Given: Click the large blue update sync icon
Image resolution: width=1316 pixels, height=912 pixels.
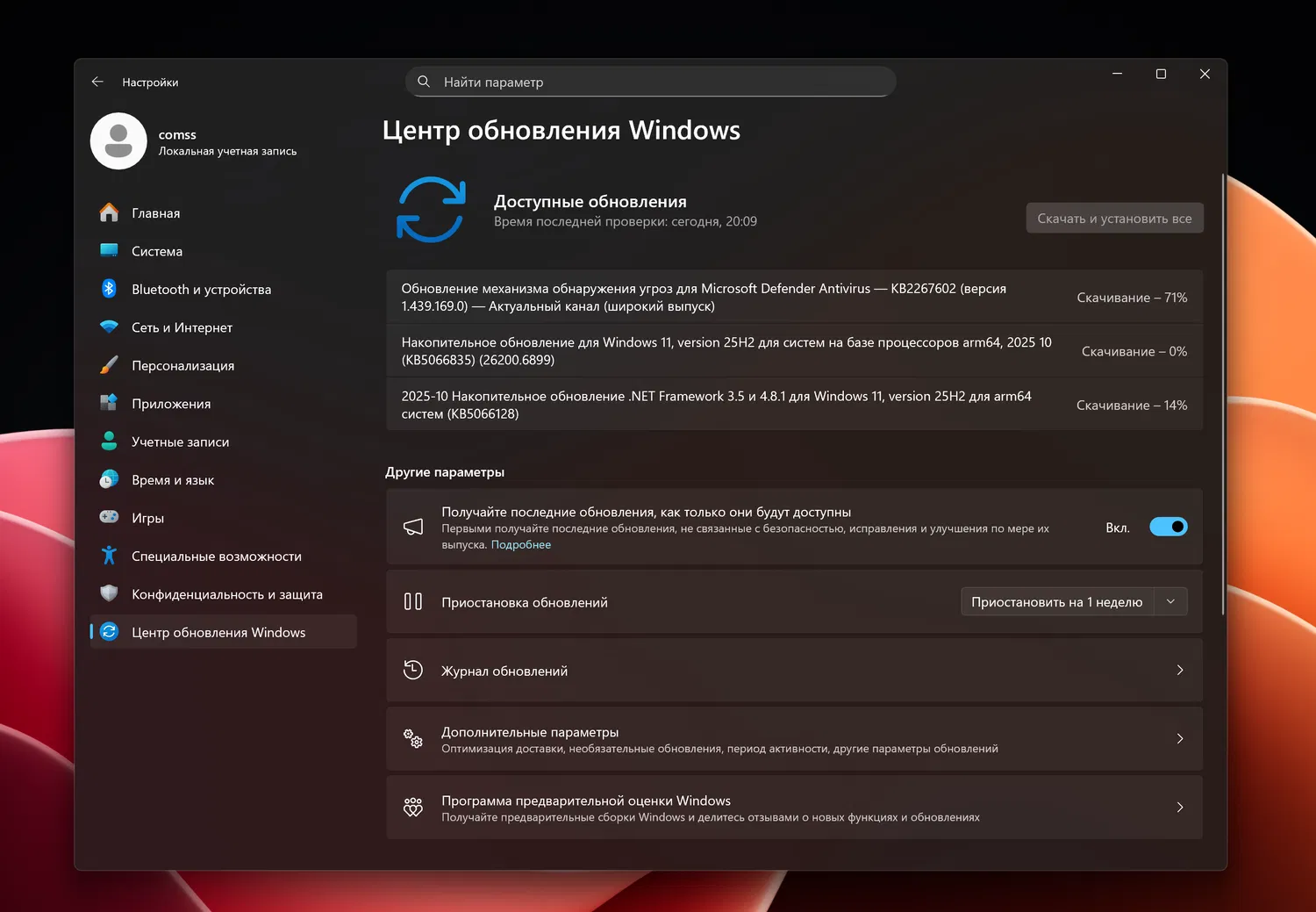Looking at the screenshot, I should point(431,210).
